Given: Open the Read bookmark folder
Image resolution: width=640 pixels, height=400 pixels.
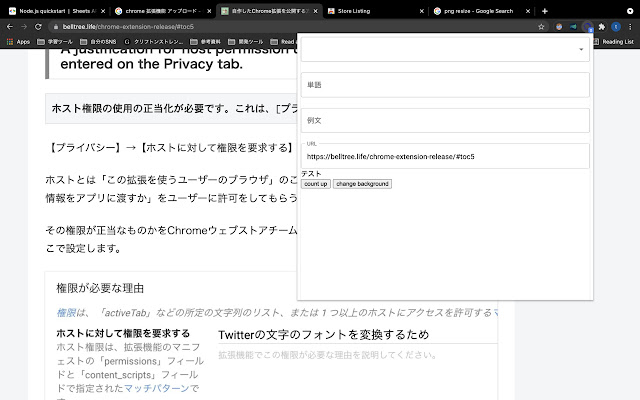Looking at the screenshot, I should tap(283, 42).
